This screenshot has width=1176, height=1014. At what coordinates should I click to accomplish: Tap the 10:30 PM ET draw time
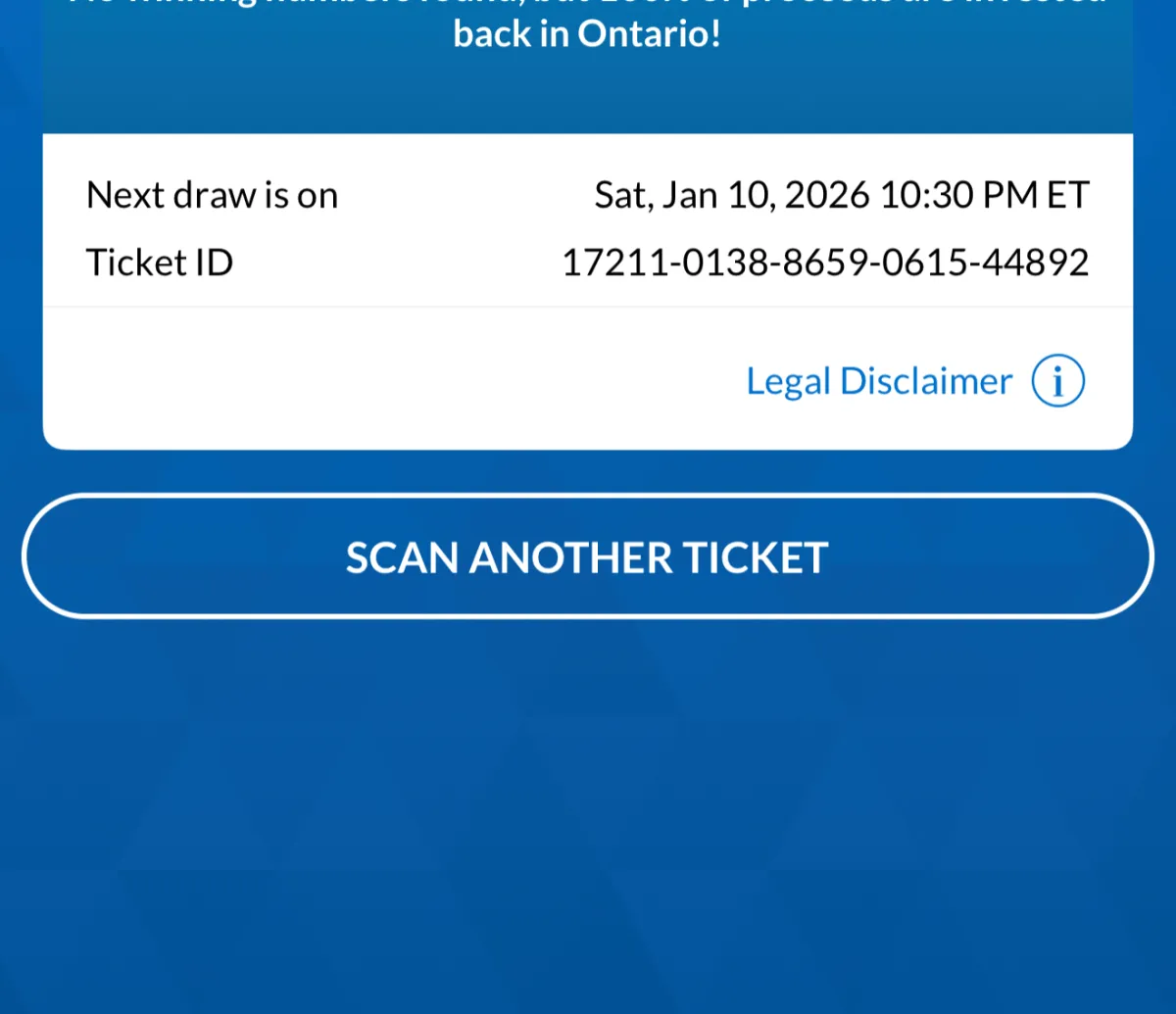coord(984,195)
